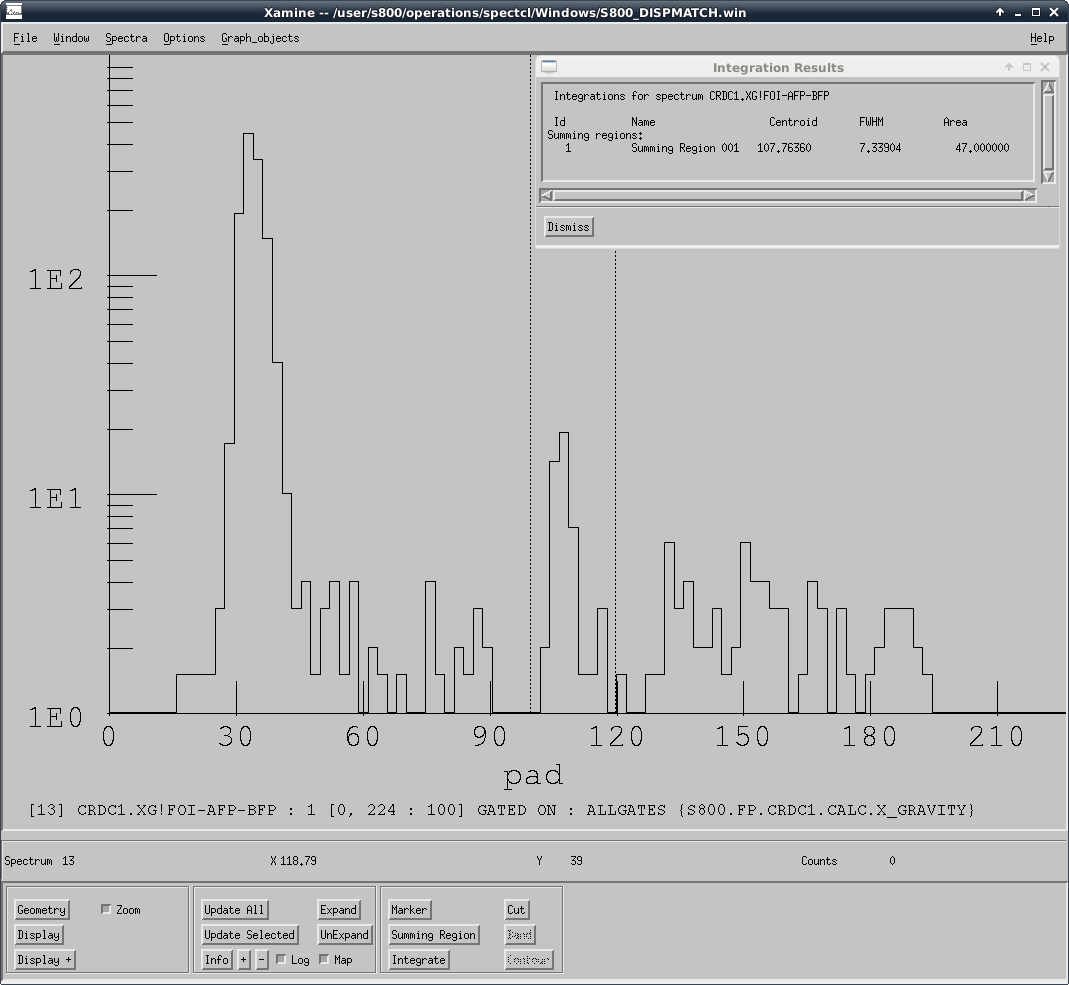Open the Graph_objects menu

pos(260,38)
